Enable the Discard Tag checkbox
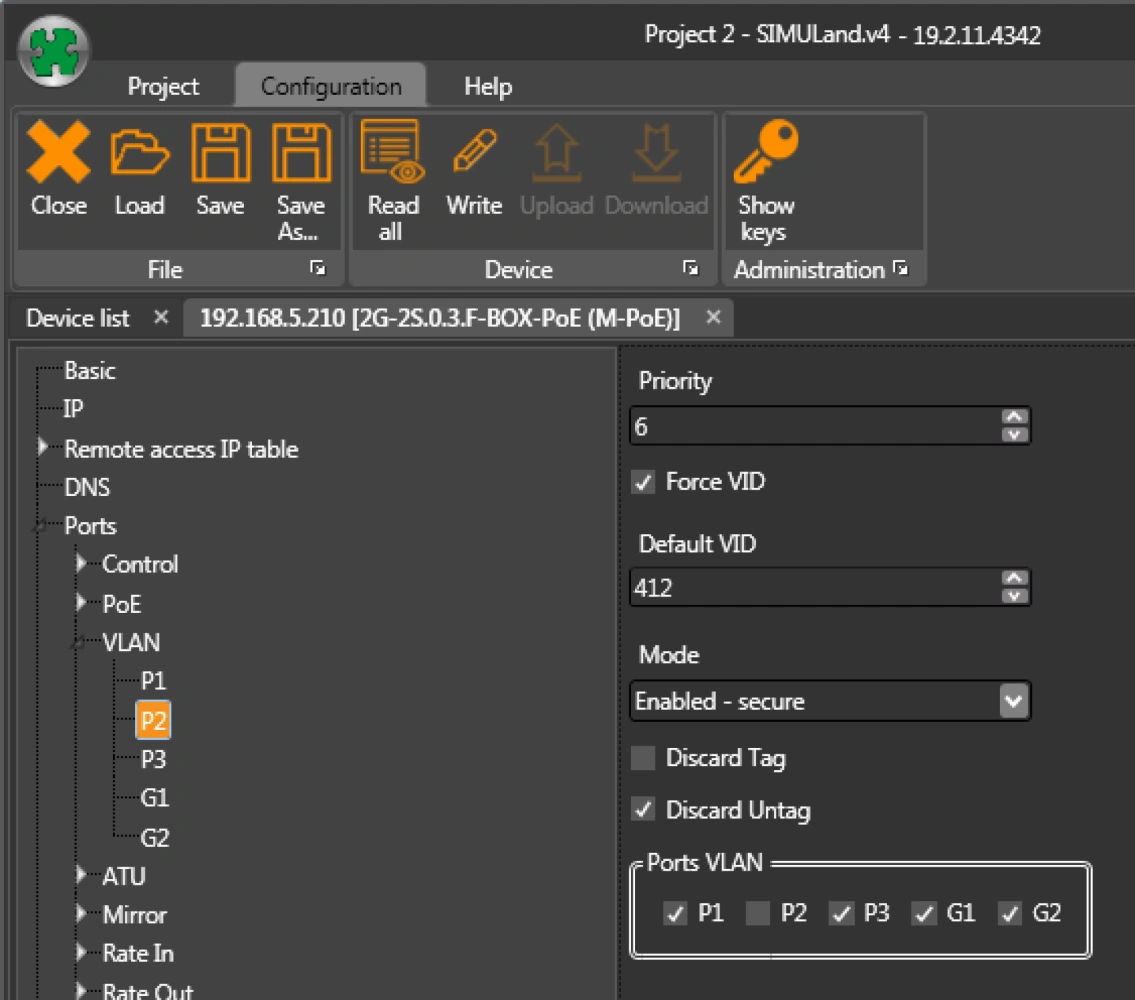Viewport: 1135px width, 1000px height. pos(643,759)
